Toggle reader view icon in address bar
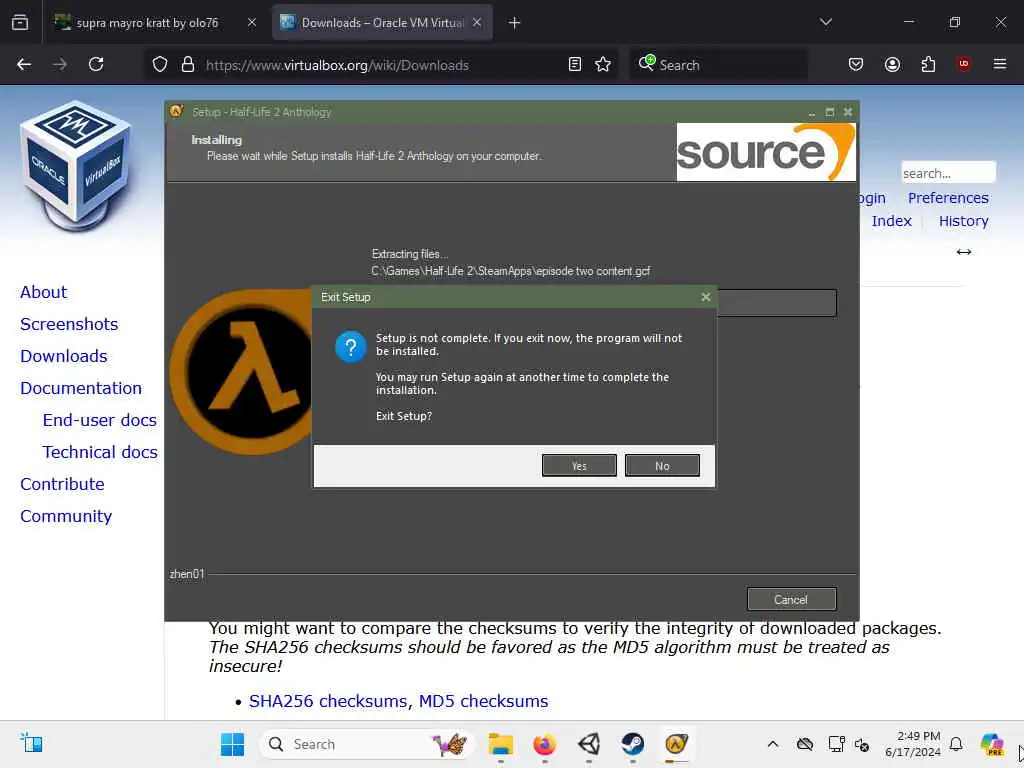This screenshot has height=768, width=1024. pyautogui.click(x=575, y=65)
